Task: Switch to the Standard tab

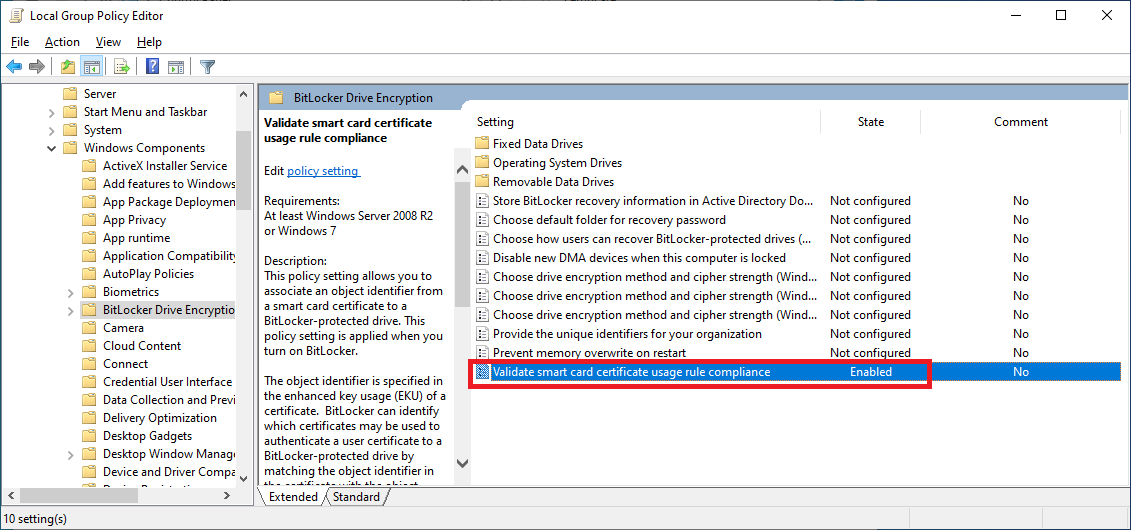Action: (x=356, y=497)
